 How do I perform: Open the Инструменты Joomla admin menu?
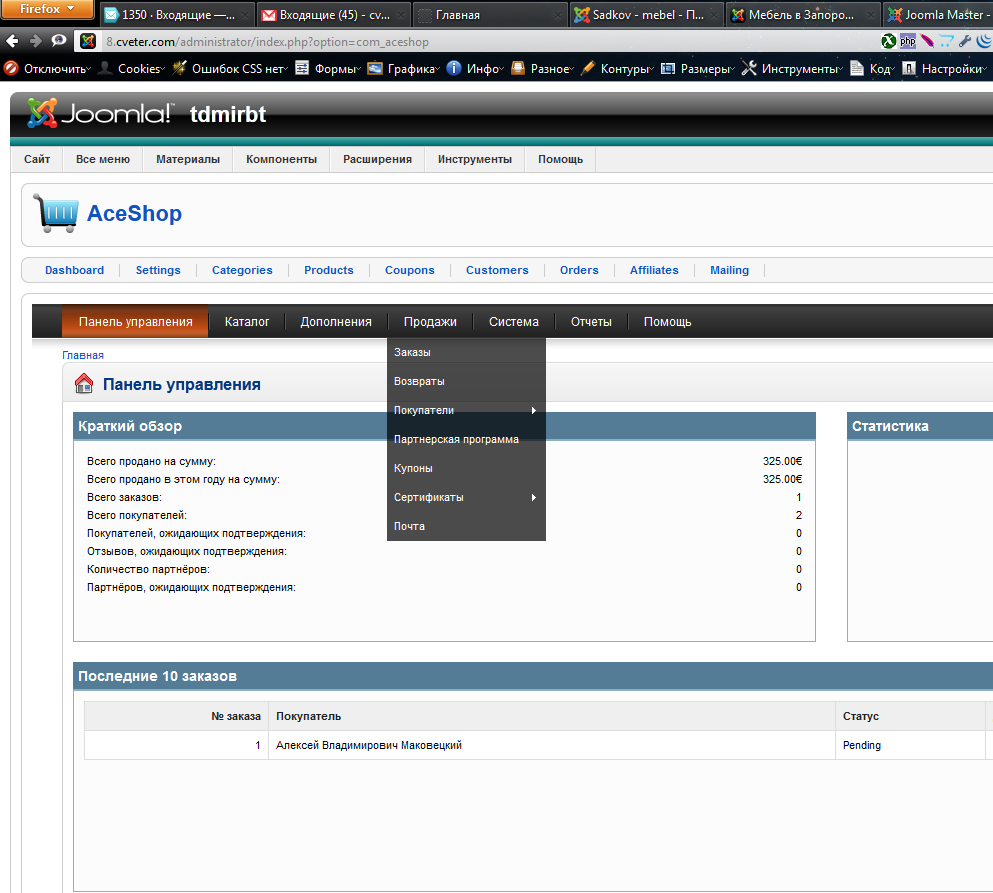(x=475, y=159)
